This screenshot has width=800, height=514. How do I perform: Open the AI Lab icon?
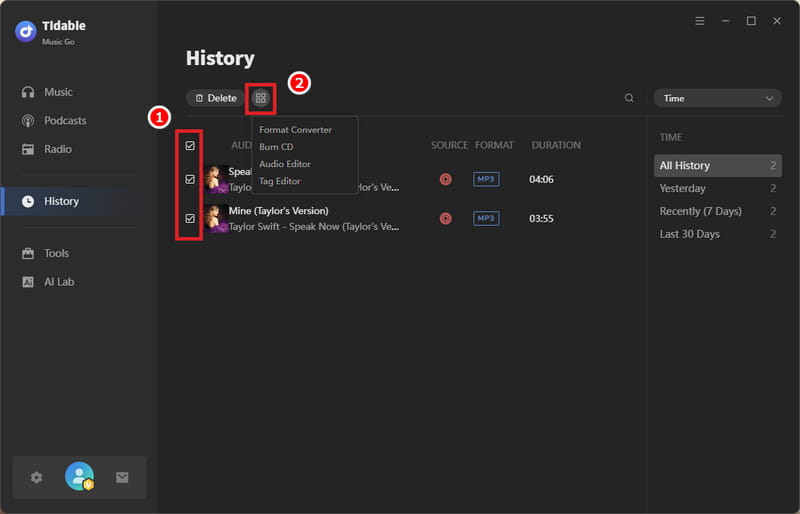[28, 282]
